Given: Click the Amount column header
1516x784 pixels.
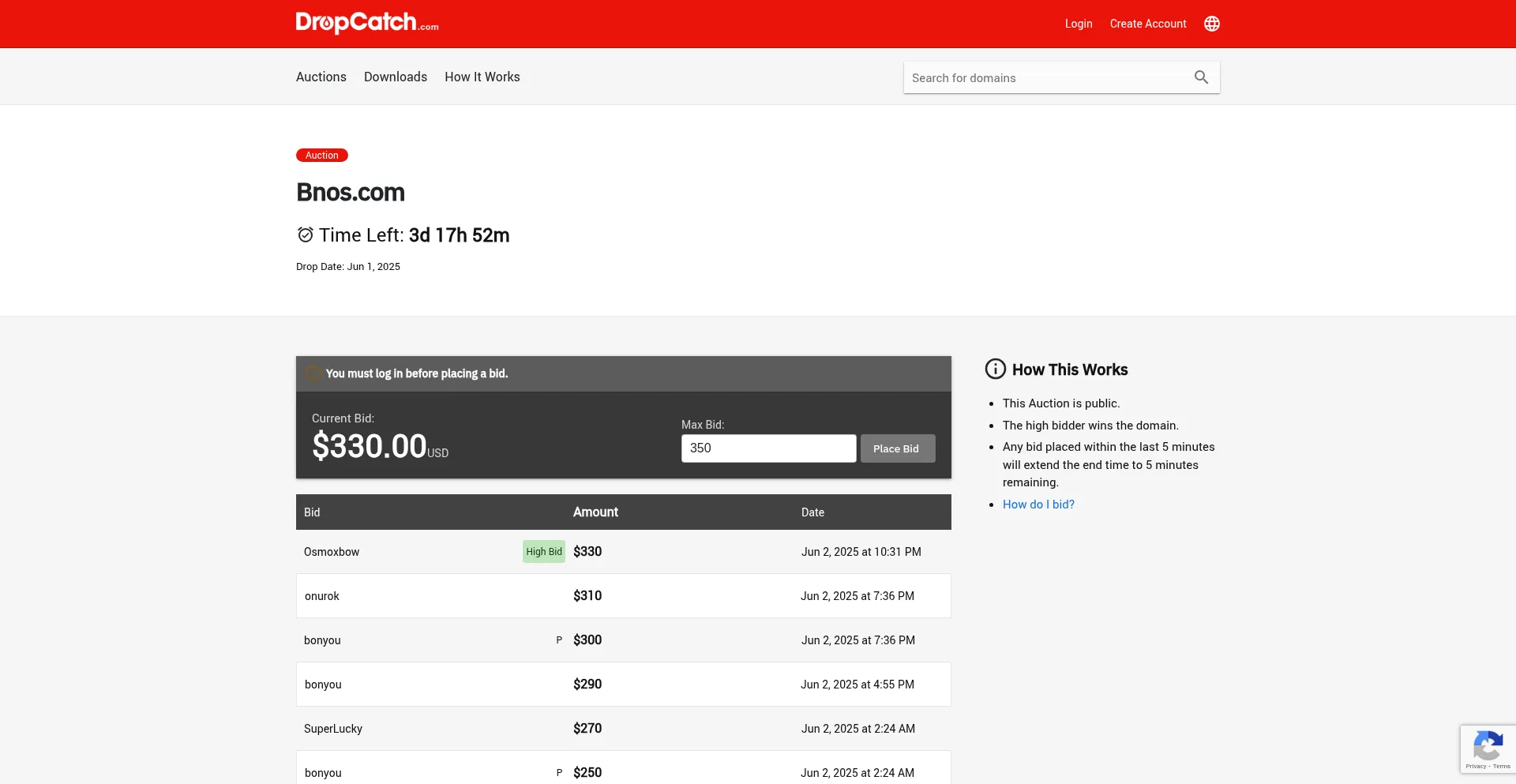Looking at the screenshot, I should (x=595, y=512).
